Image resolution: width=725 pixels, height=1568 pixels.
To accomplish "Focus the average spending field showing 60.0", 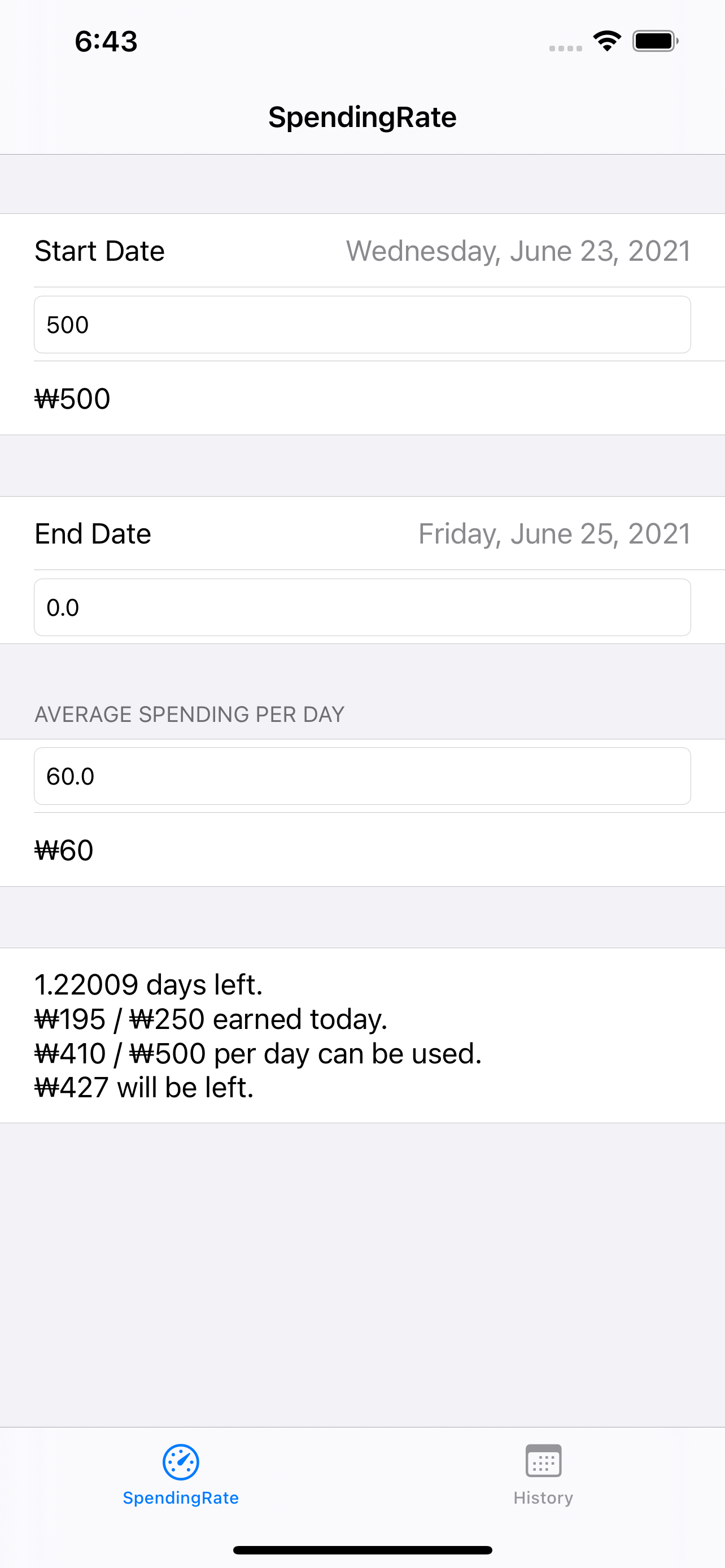I will point(362,776).
